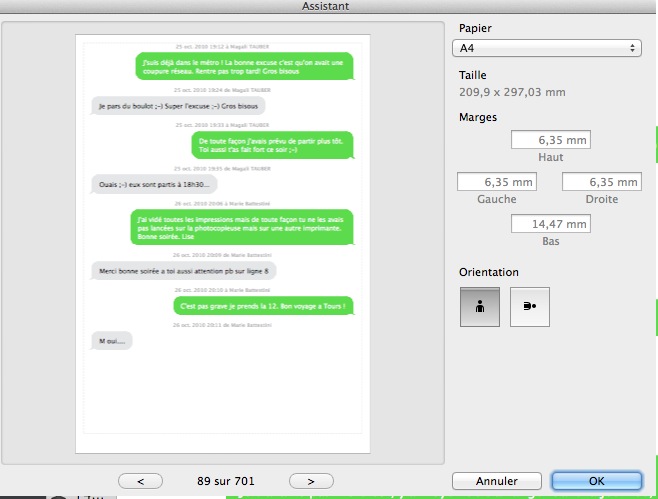
Task: Click the gray "Je pars du boulot" message
Action: [178, 105]
